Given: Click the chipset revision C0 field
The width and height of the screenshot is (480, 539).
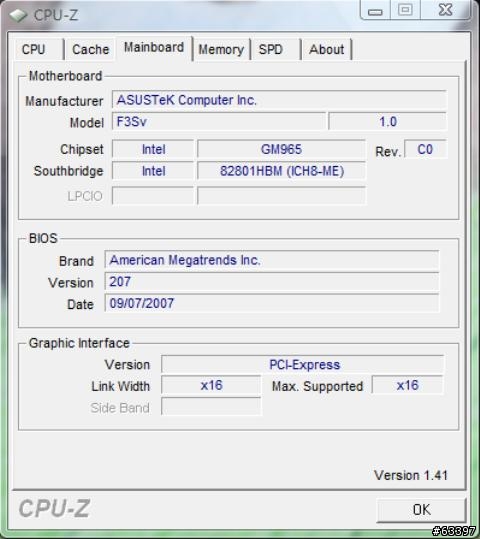Looking at the screenshot, I should pyautogui.click(x=425, y=150).
